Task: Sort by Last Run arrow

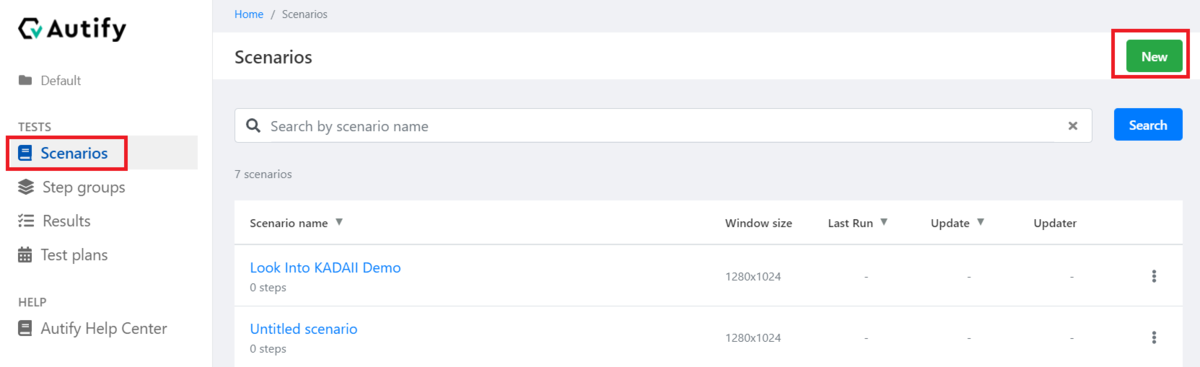Action: click(884, 222)
